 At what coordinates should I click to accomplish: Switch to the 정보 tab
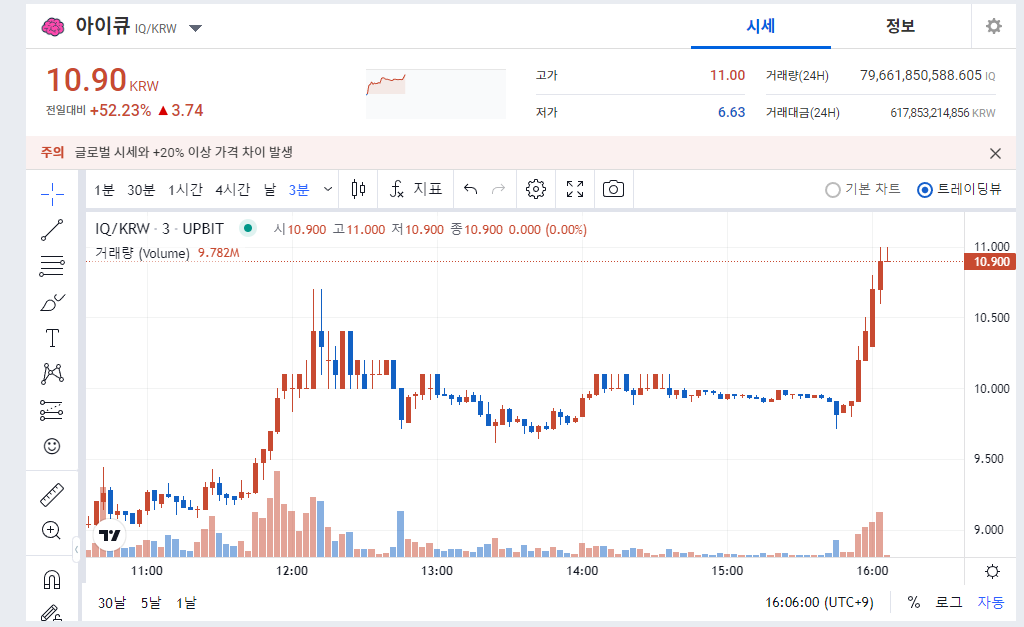point(901,26)
